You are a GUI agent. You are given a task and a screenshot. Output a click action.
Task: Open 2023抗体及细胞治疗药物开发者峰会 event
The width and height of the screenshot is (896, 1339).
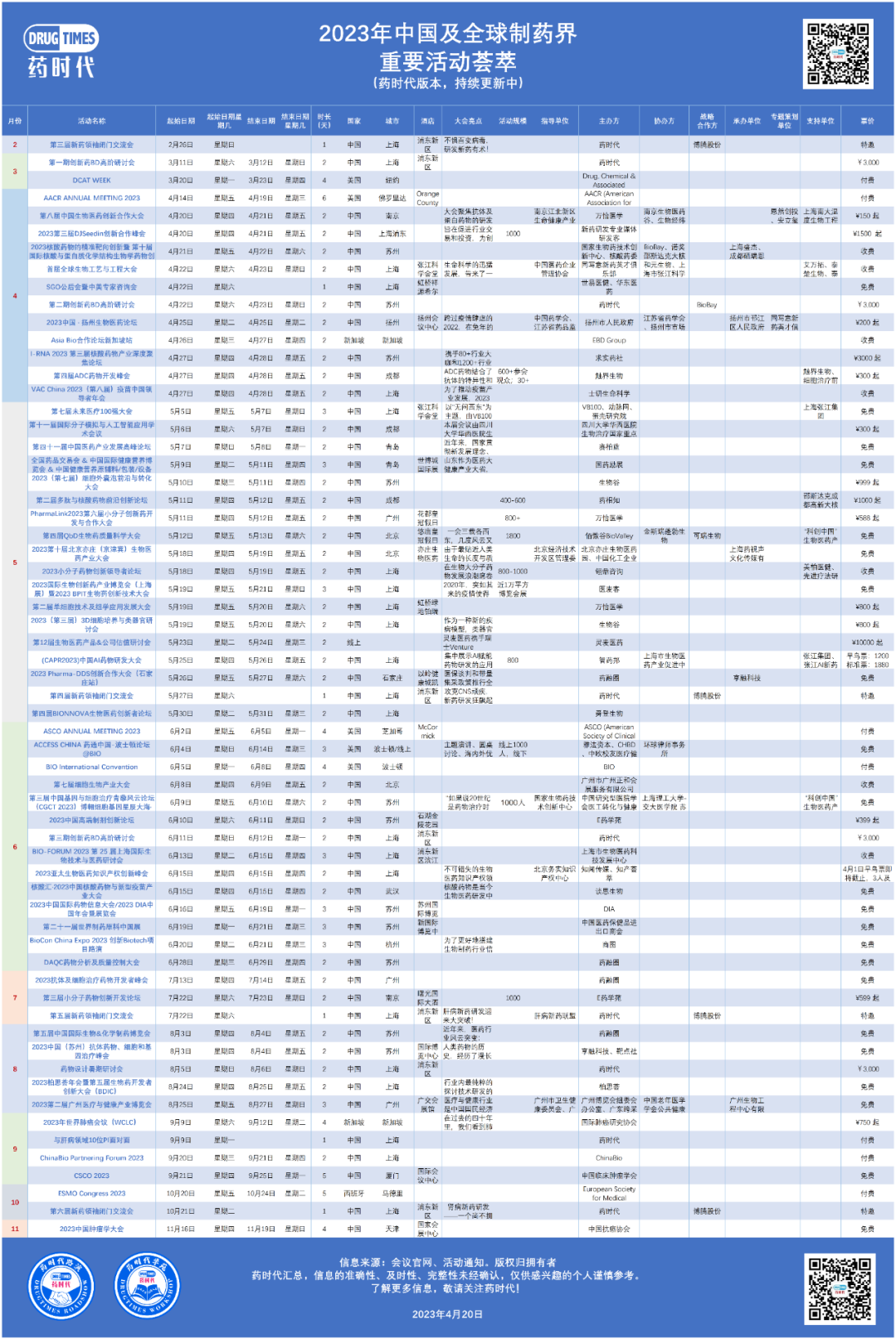[91, 980]
